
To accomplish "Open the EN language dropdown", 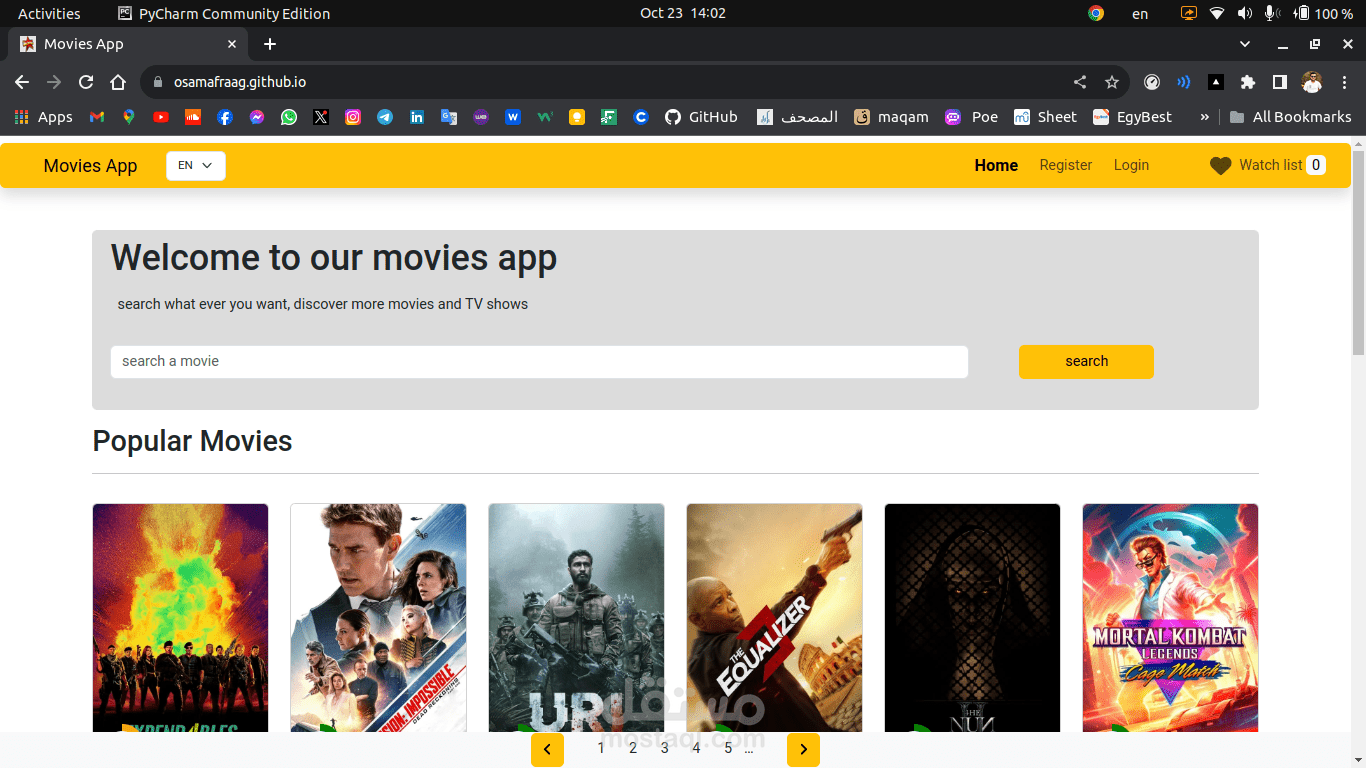I will click(x=196, y=166).
